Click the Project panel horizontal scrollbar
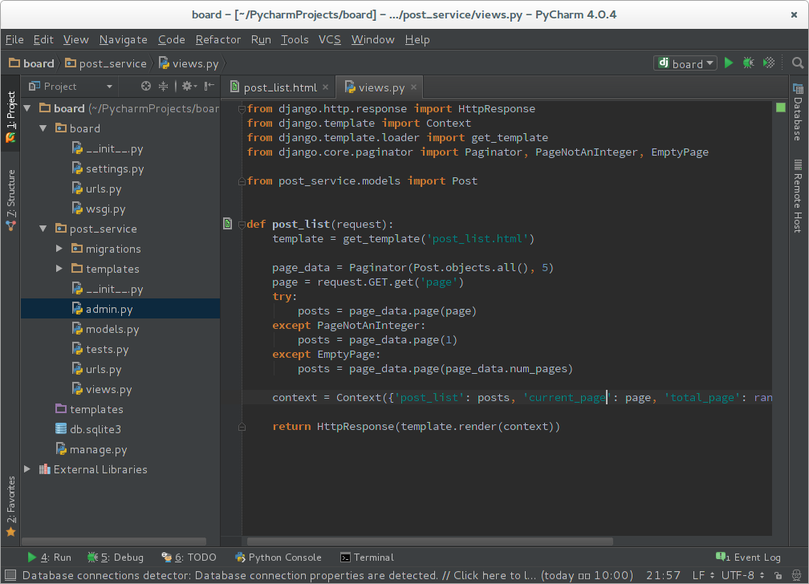This screenshot has width=809, height=584. tap(114, 541)
